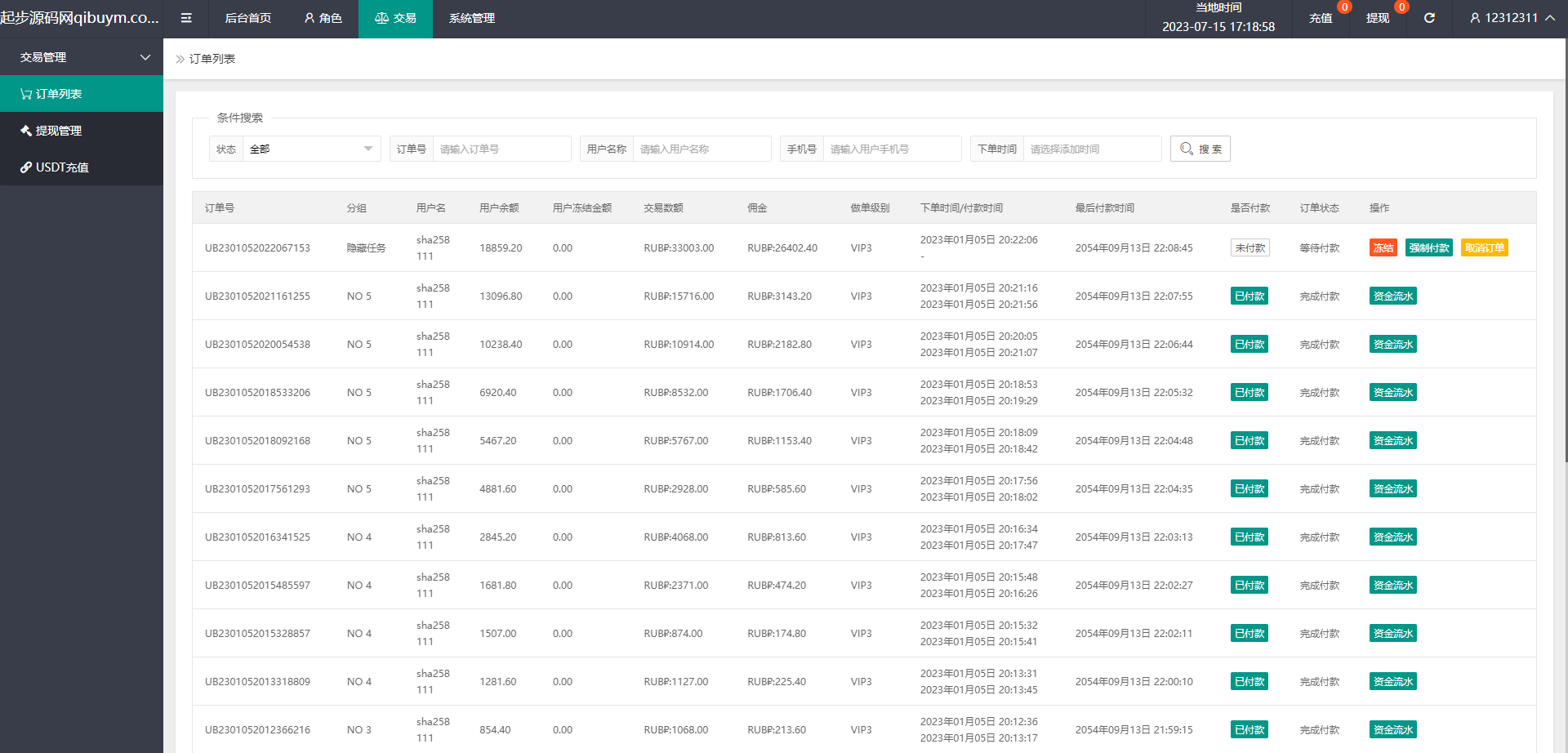The height and width of the screenshot is (753, 1568).
Task: Open USDT充值 in the sidebar
Action: tap(82, 167)
